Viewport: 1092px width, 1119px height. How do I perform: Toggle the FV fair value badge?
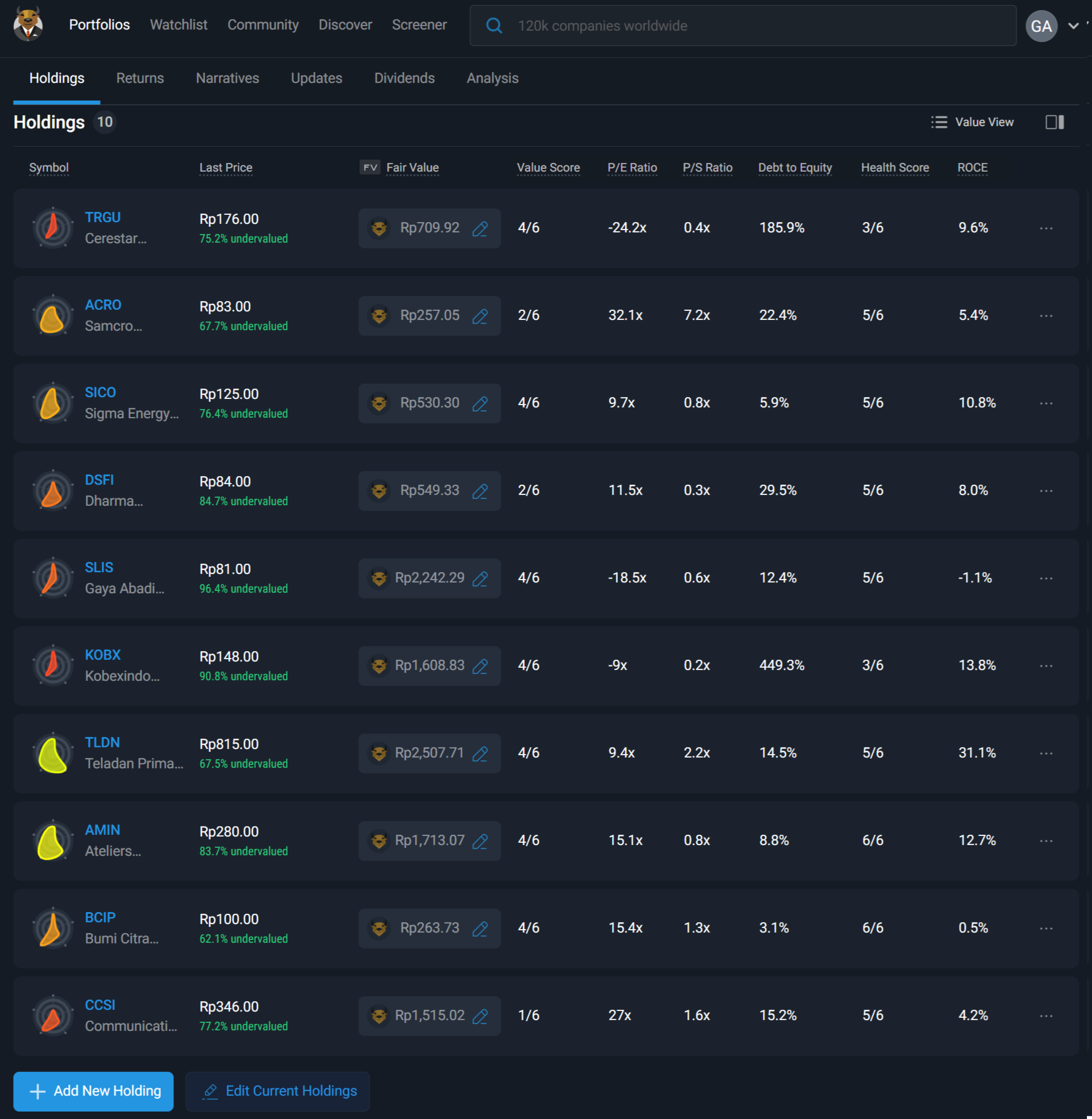pos(369,168)
